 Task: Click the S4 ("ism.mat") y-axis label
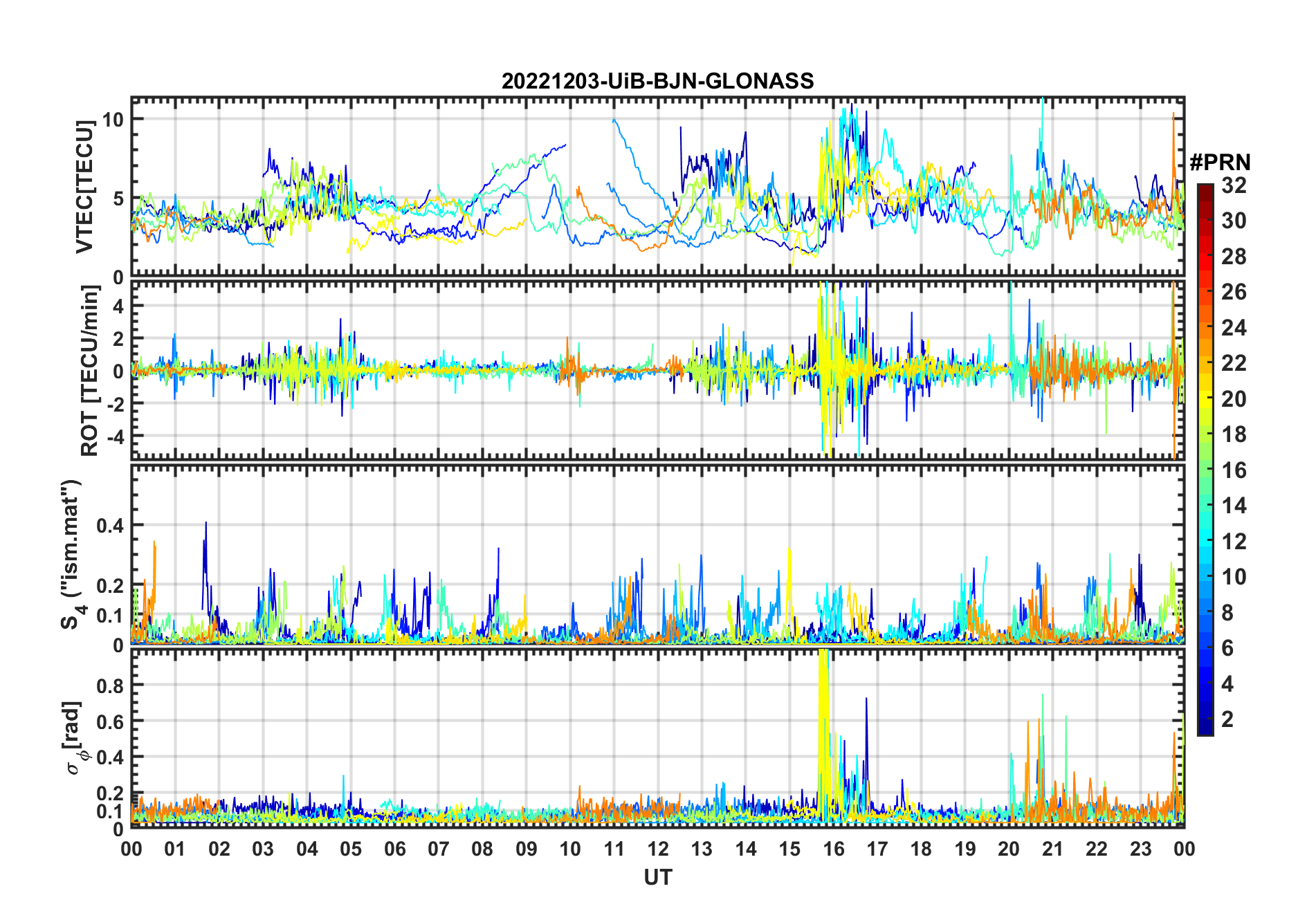coord(72,555)
